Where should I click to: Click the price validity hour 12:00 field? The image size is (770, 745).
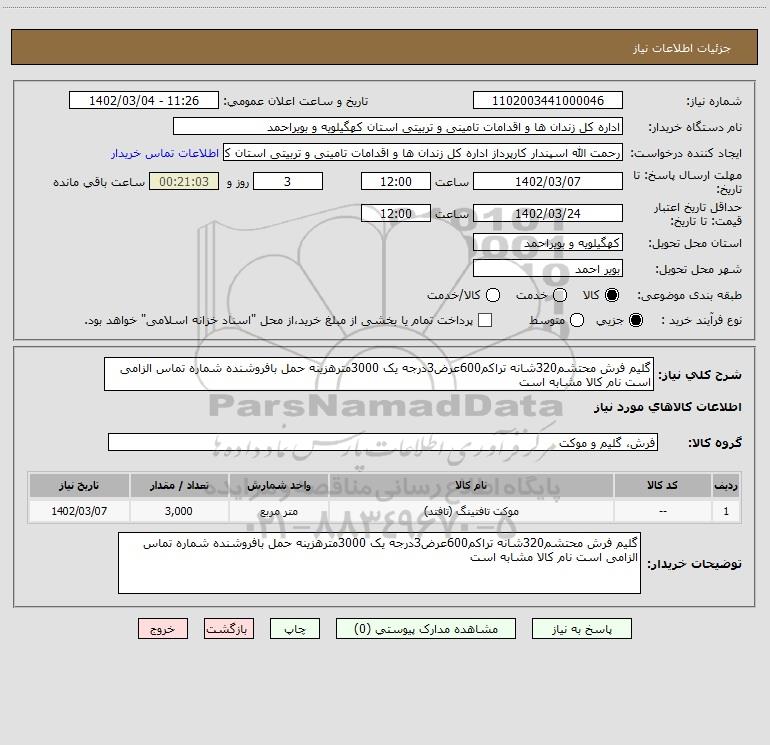tap(395, 214)
